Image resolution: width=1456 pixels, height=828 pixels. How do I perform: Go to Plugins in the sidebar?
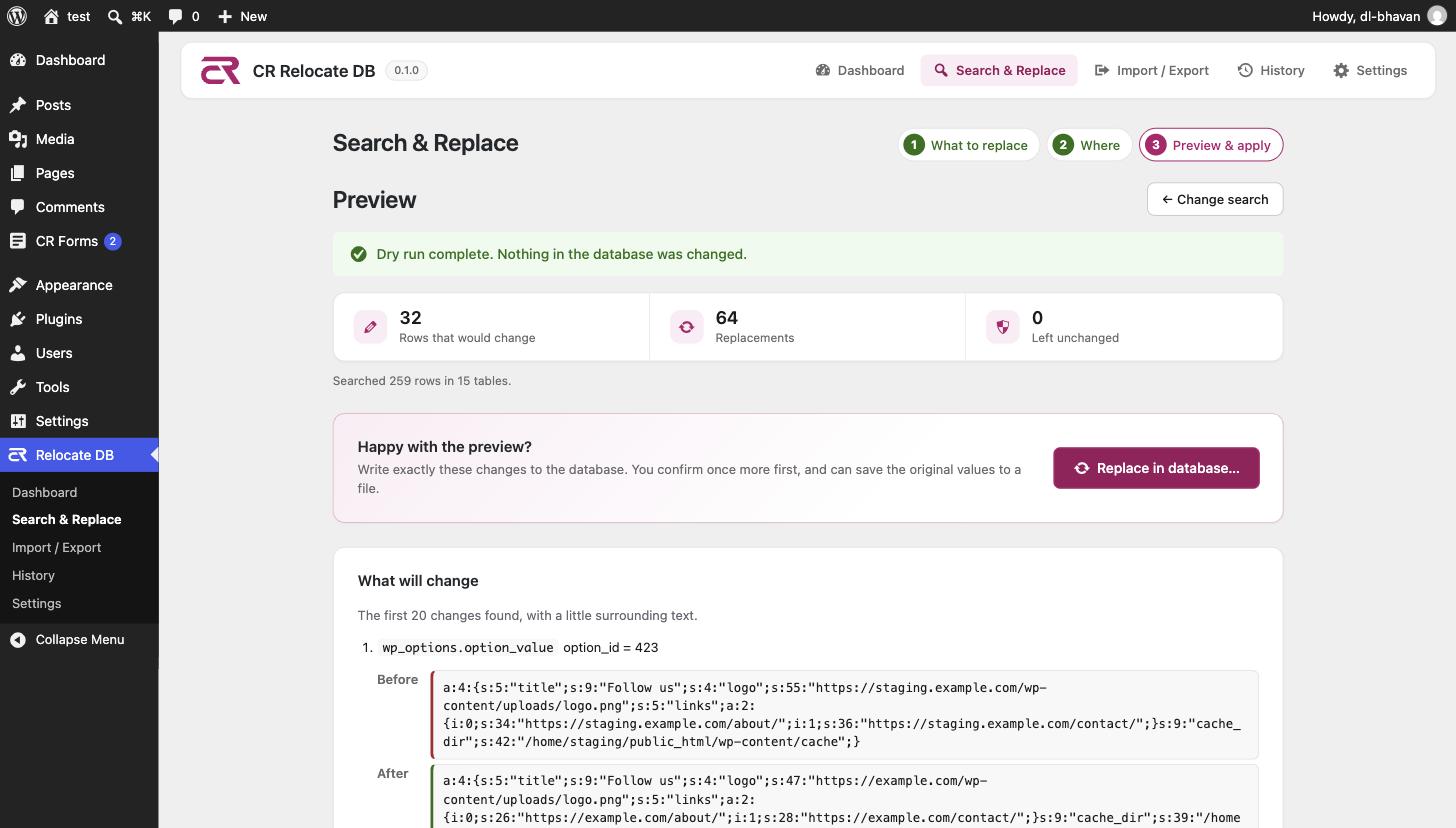(79, 319)
